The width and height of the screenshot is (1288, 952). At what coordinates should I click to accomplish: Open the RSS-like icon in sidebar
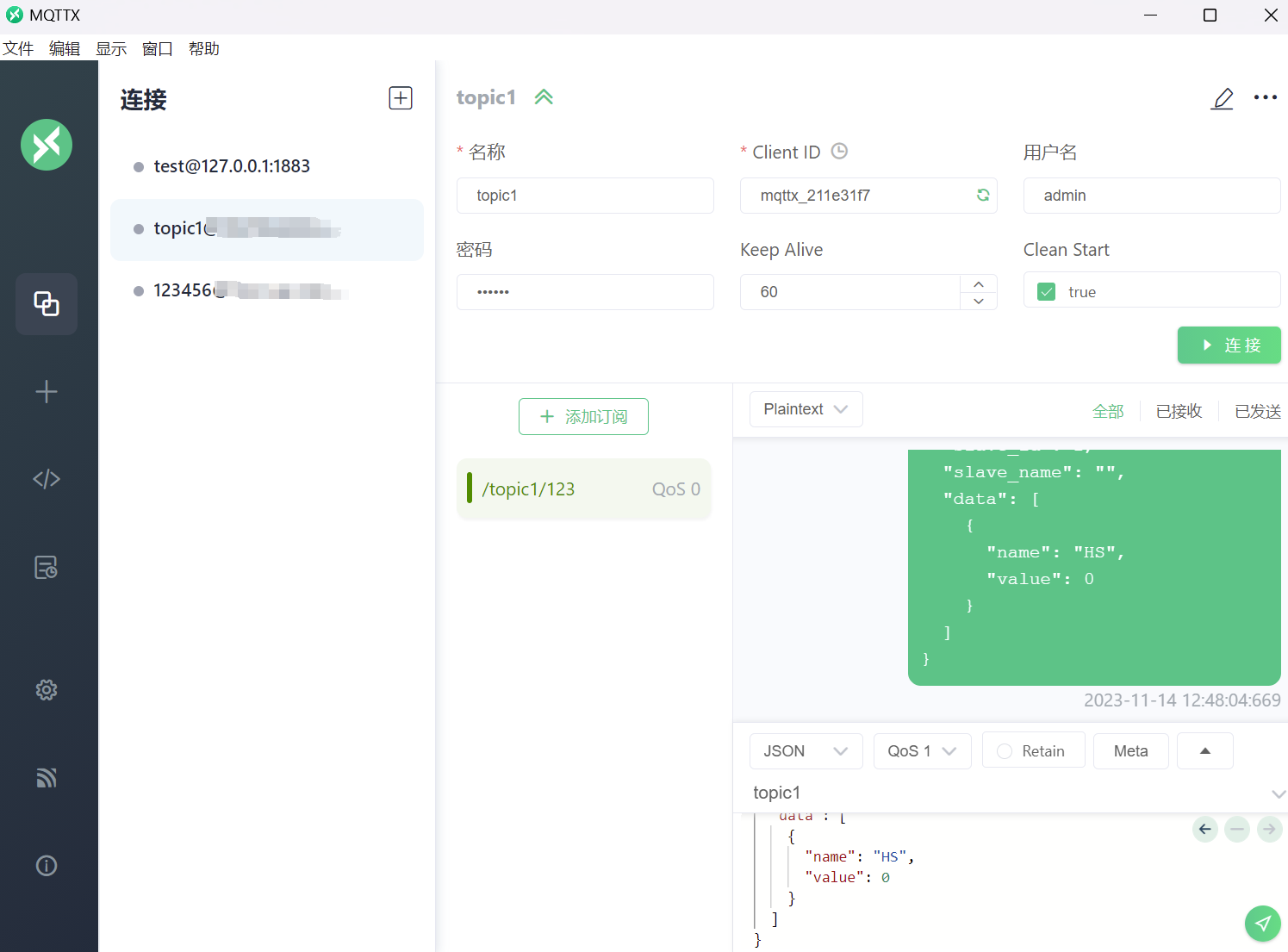click(47, 778)
